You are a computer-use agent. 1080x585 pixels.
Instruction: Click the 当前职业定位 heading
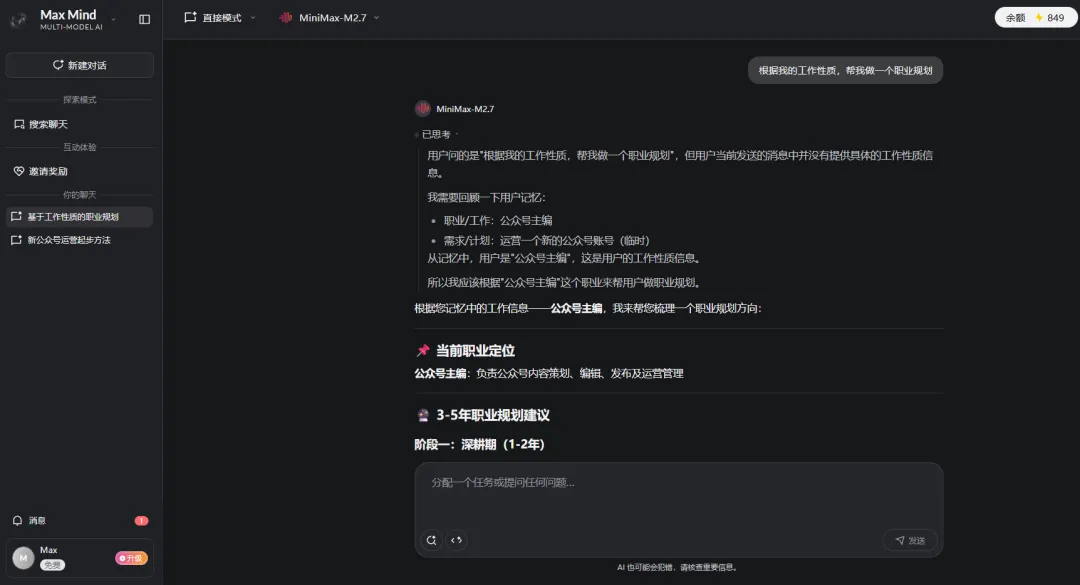click(475, 351)
